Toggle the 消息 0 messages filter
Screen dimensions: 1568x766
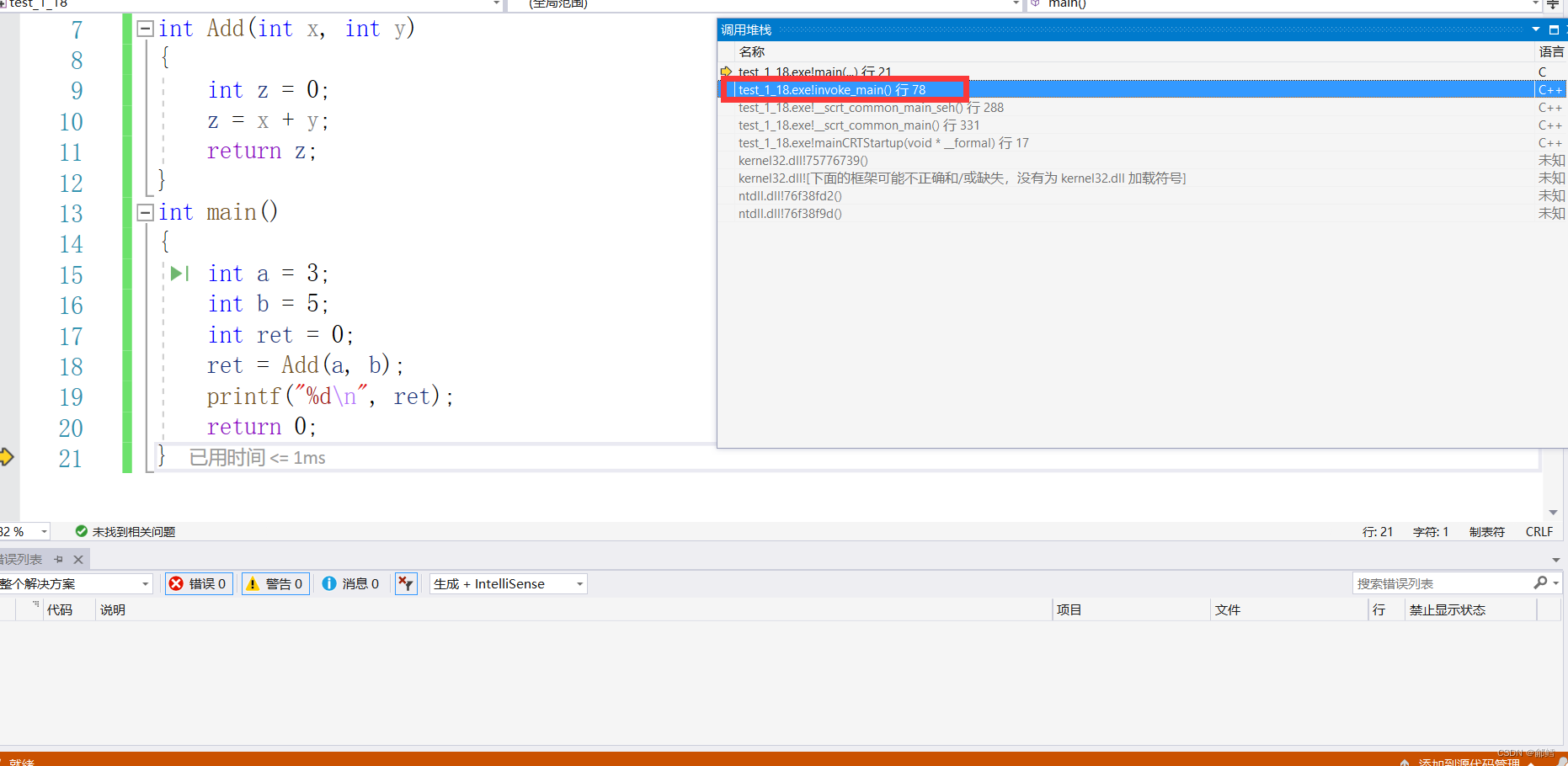pos(351,583)
